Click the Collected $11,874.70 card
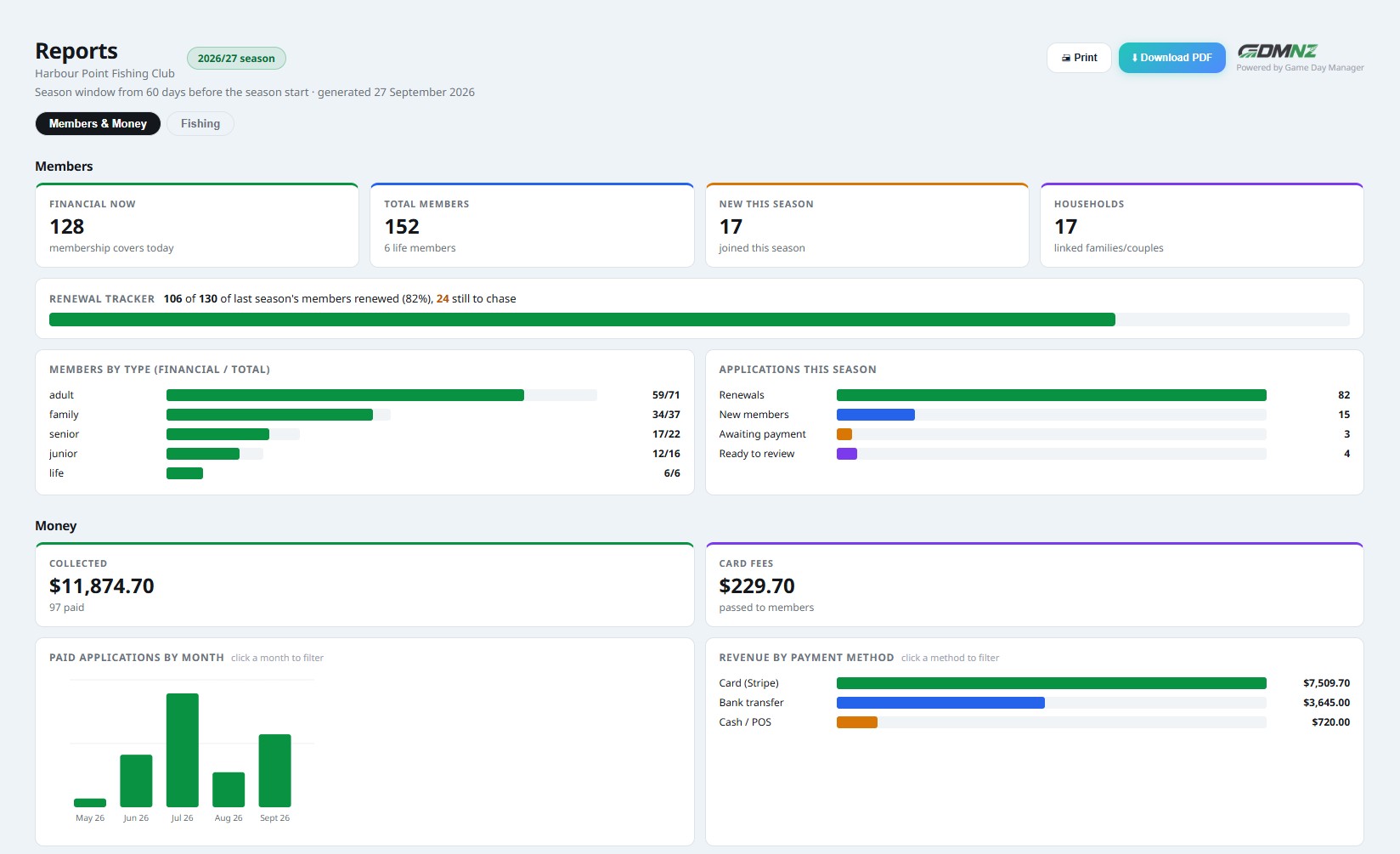 (364, 585)
